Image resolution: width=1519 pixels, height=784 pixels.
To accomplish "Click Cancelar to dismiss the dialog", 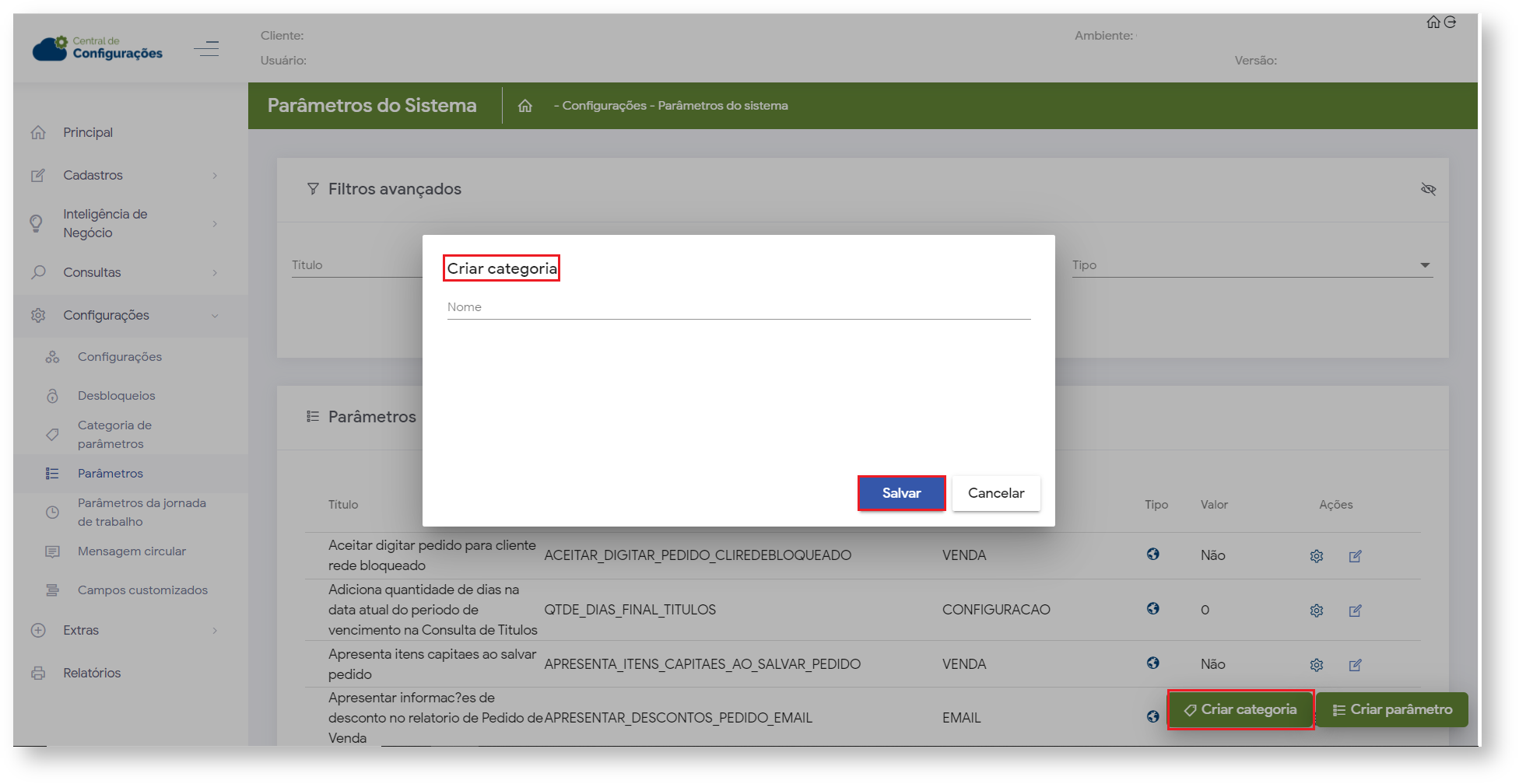I will 995,493.
